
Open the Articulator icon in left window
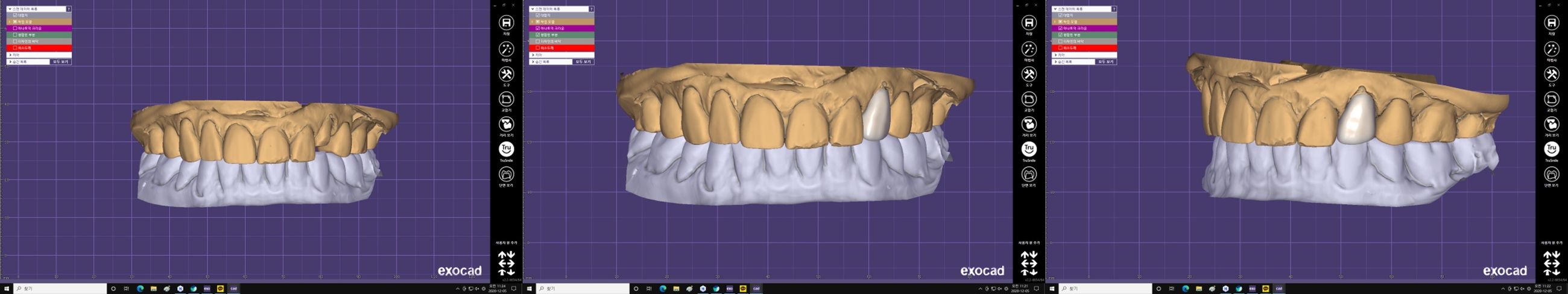pyautogui.click(x=506, y=99)
